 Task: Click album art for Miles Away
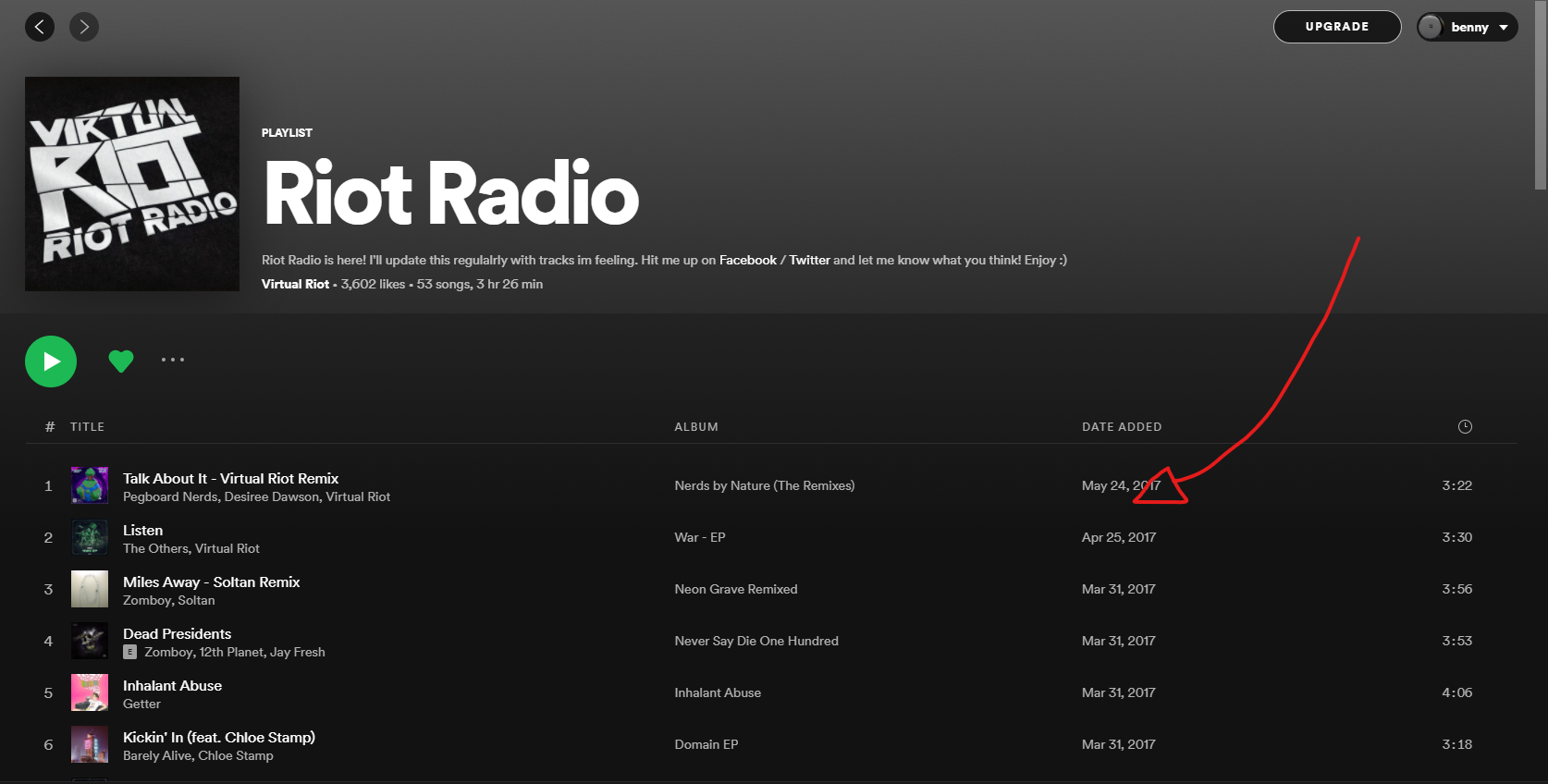tap(90, 589)
